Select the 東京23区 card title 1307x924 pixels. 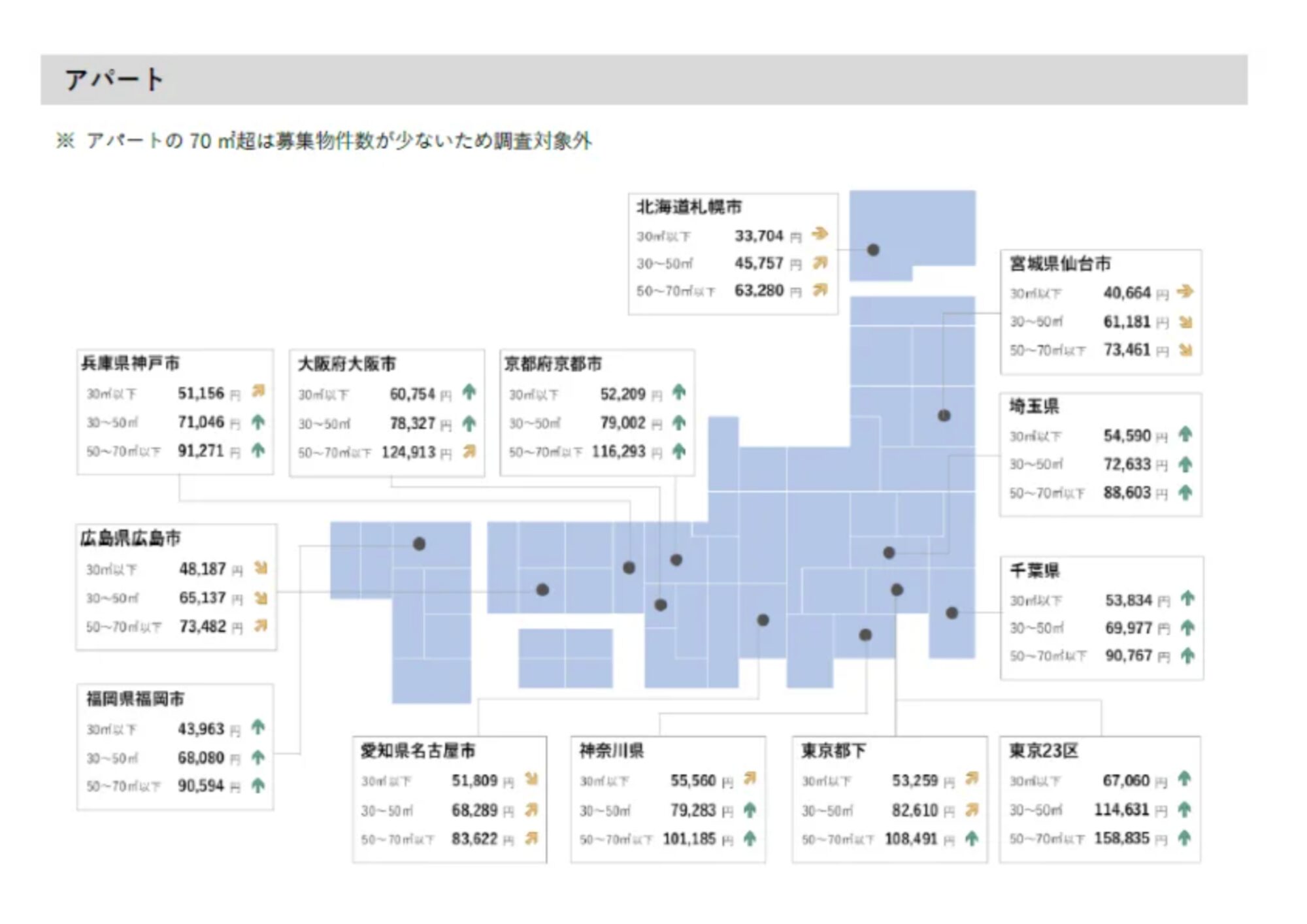(x=1043, y=751)
